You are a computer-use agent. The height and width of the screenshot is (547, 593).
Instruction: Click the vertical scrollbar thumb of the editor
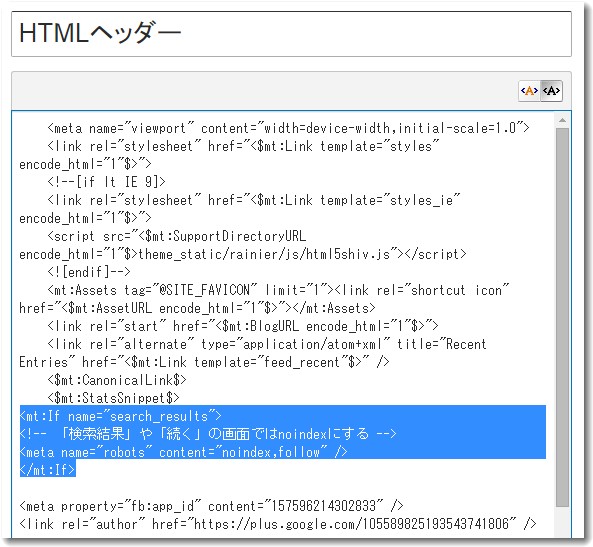click(562, 317)
